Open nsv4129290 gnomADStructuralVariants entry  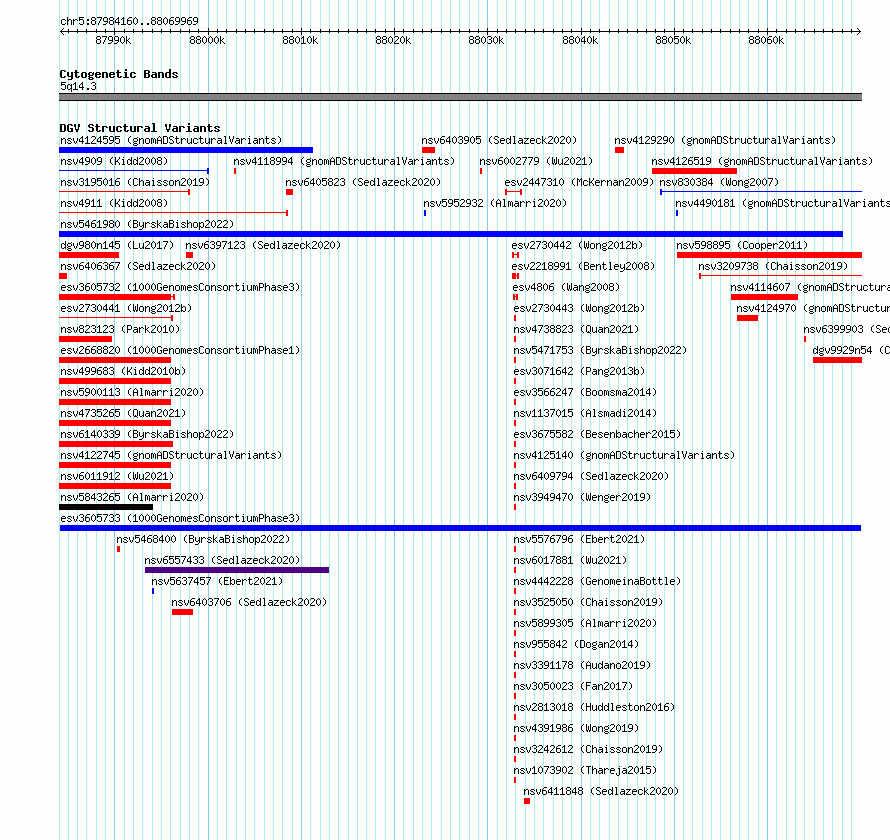(x=725, y=140)
